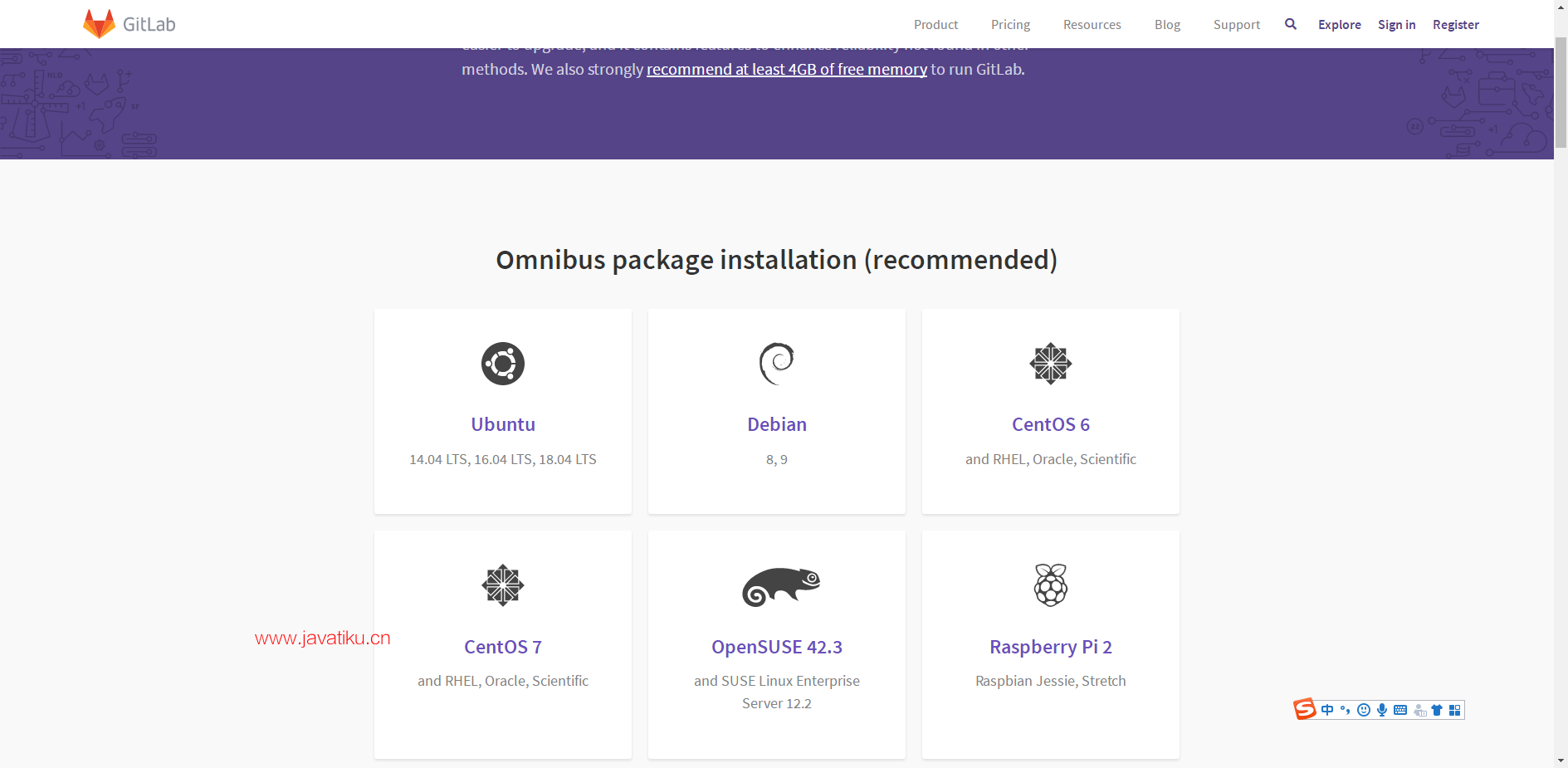Click the Explore link

(1339, 25)
